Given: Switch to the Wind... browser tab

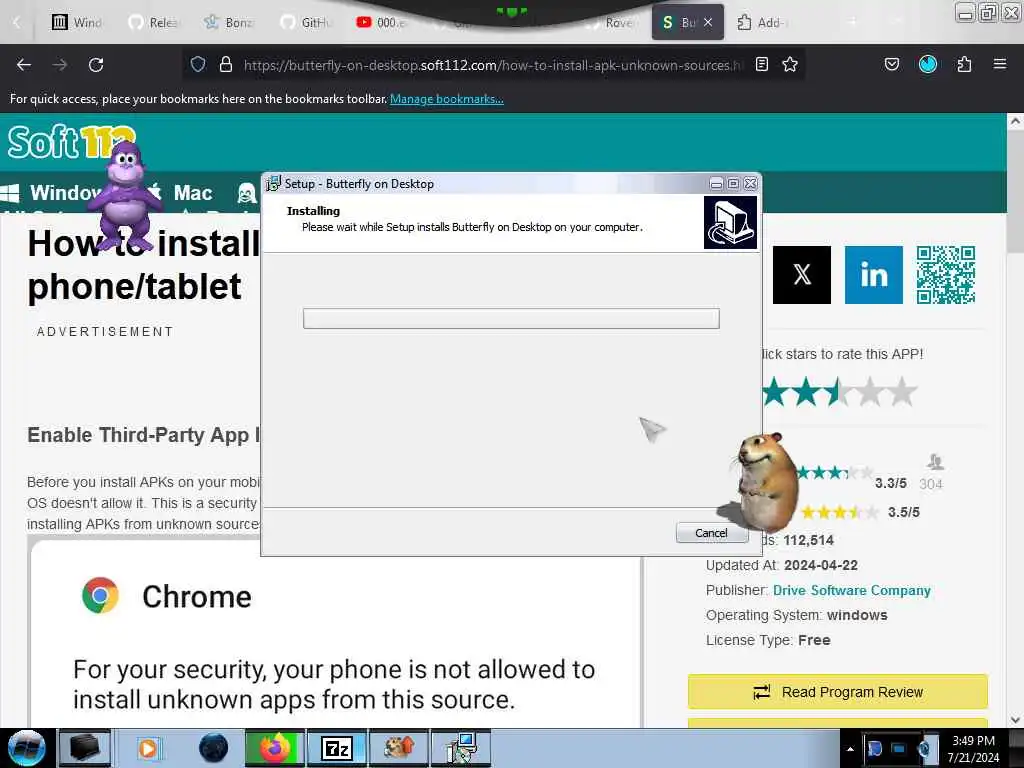Looking at the screenshot, I should 77,22.
